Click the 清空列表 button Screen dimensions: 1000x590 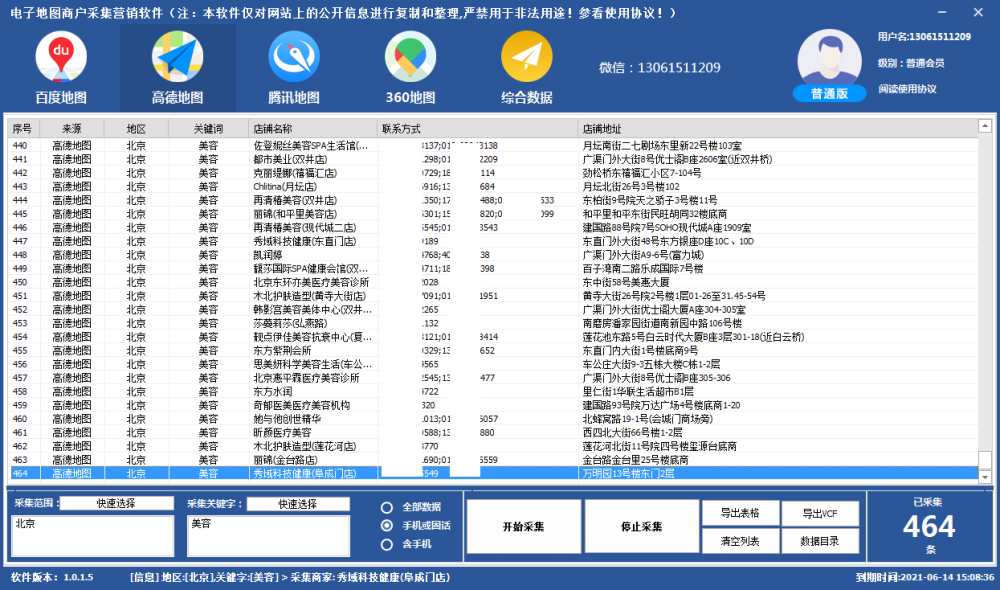740,541
